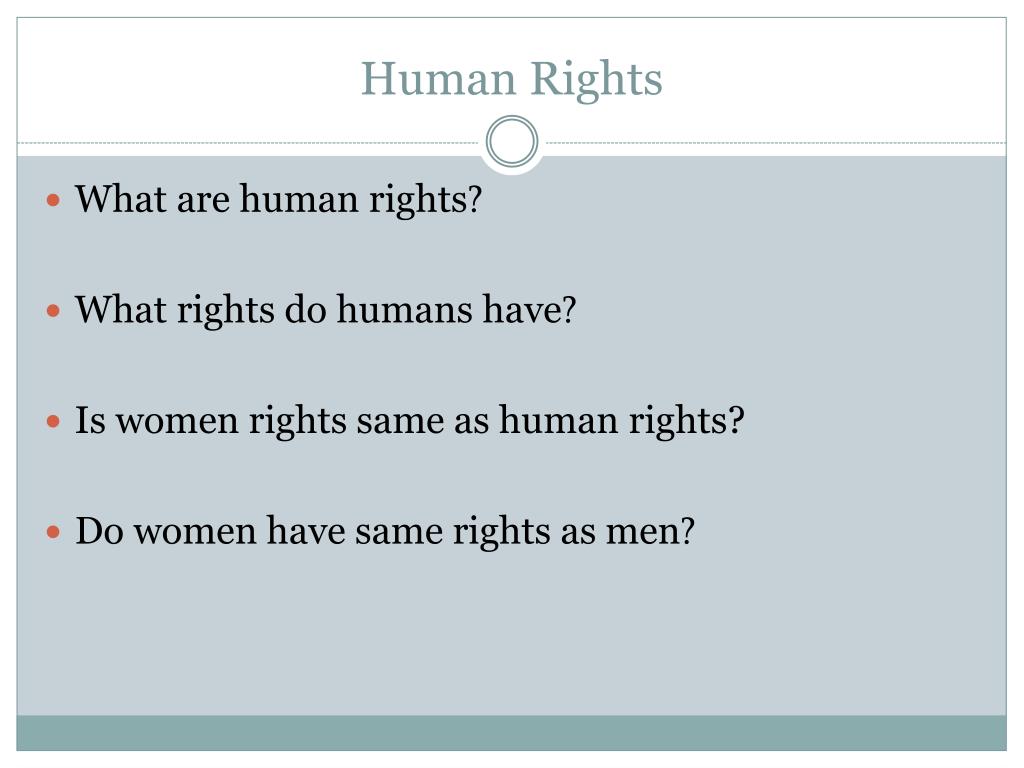Viewport: 1024px width, 768px height.
Task: Click the dark teal footer bar
Action: coord(511,733)
